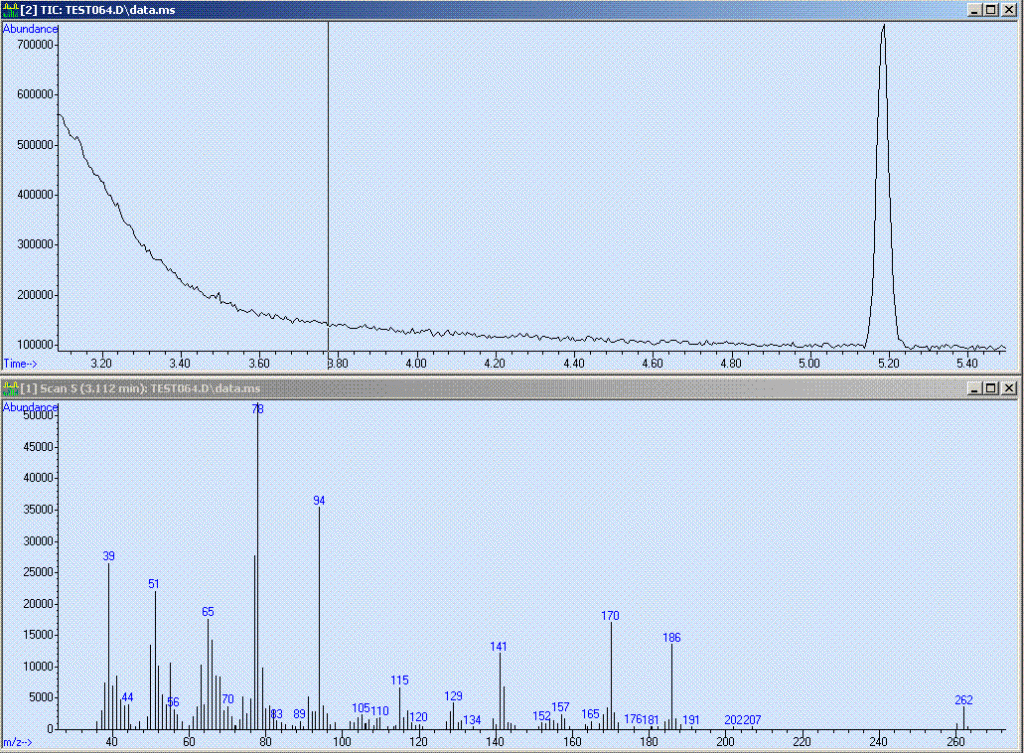Close the Scan 5 spectrum window
The height and width of the screenshot is (753, 1024).
point(1009,388)
